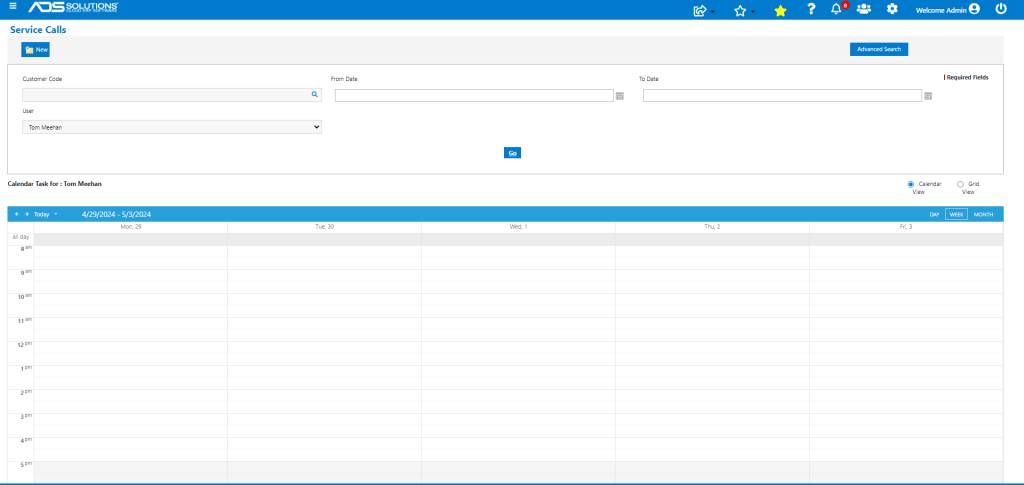Expand the dropdown arrow beside Today

(56, 214)
